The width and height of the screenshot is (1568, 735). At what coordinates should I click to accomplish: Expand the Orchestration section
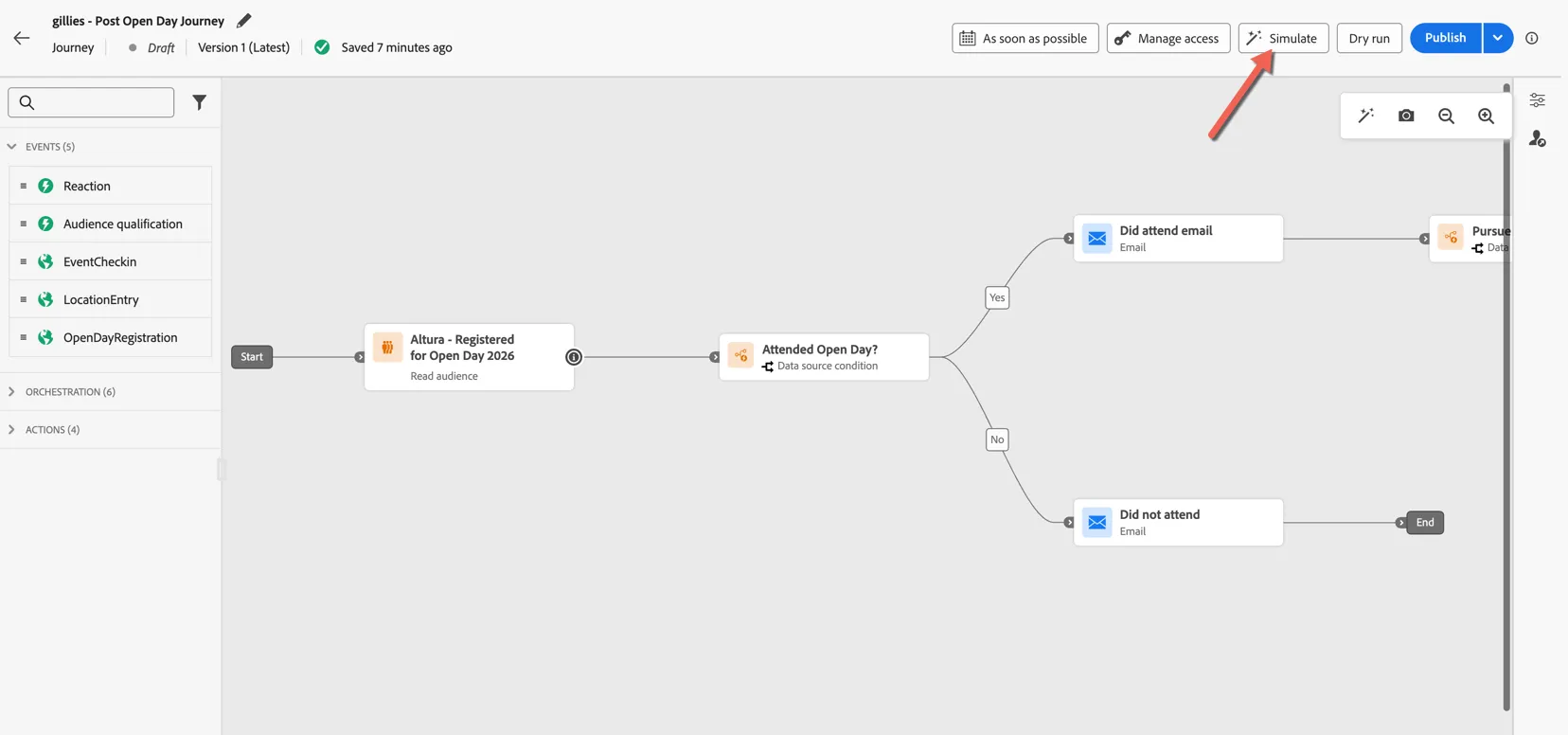[x=12, y=391]
